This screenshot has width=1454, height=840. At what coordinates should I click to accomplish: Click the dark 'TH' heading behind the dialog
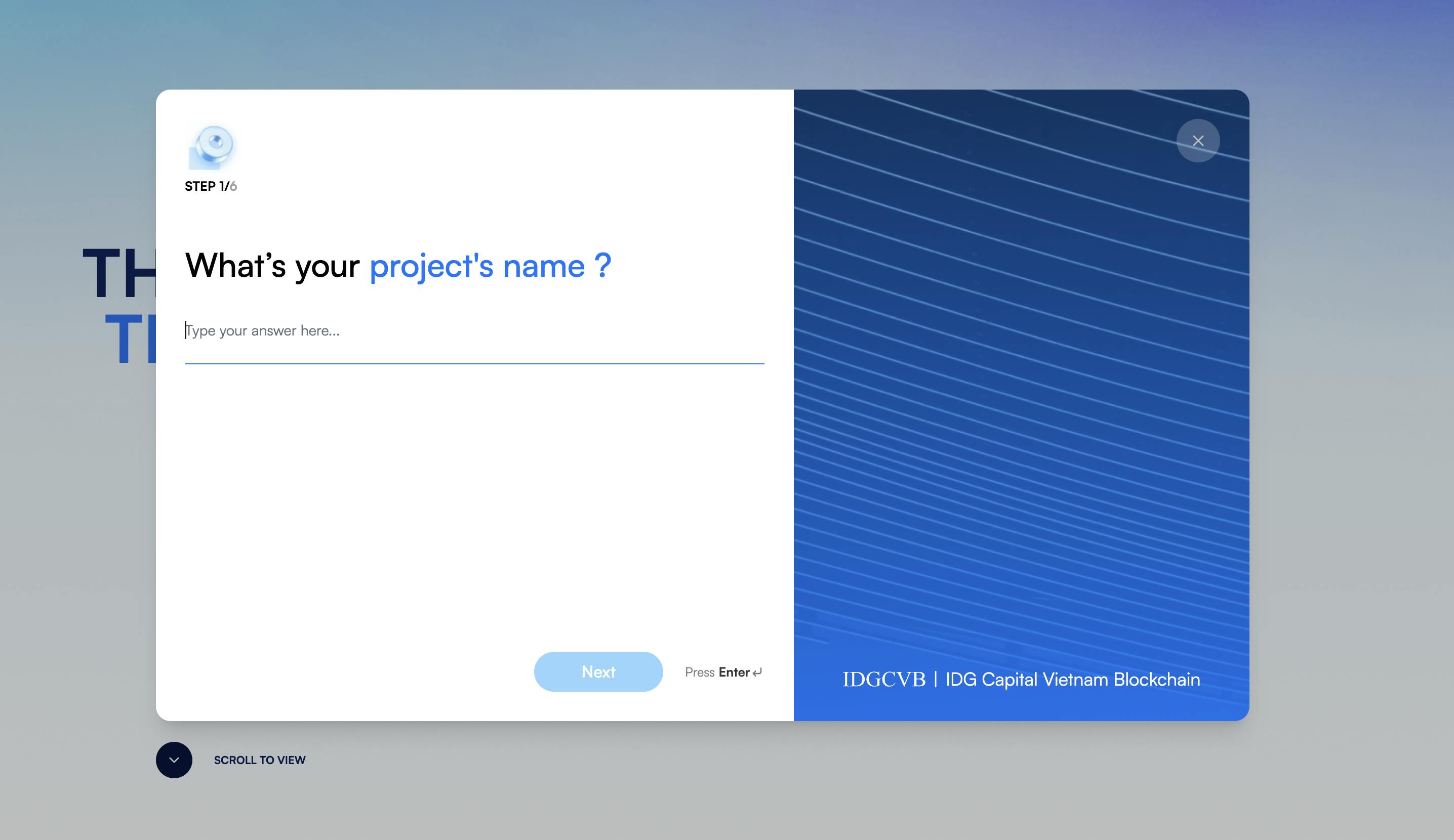pyautogui.click(x=119, y=272)
